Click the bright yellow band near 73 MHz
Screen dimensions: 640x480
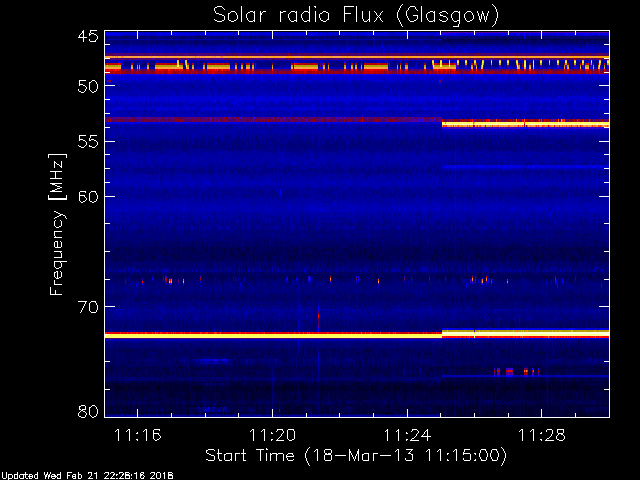tap(357, 335)
